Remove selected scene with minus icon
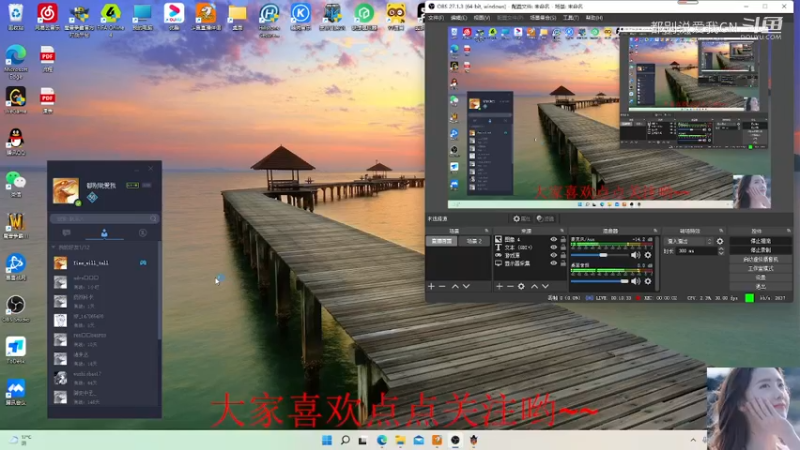800x450 pixels. (442, 286)
